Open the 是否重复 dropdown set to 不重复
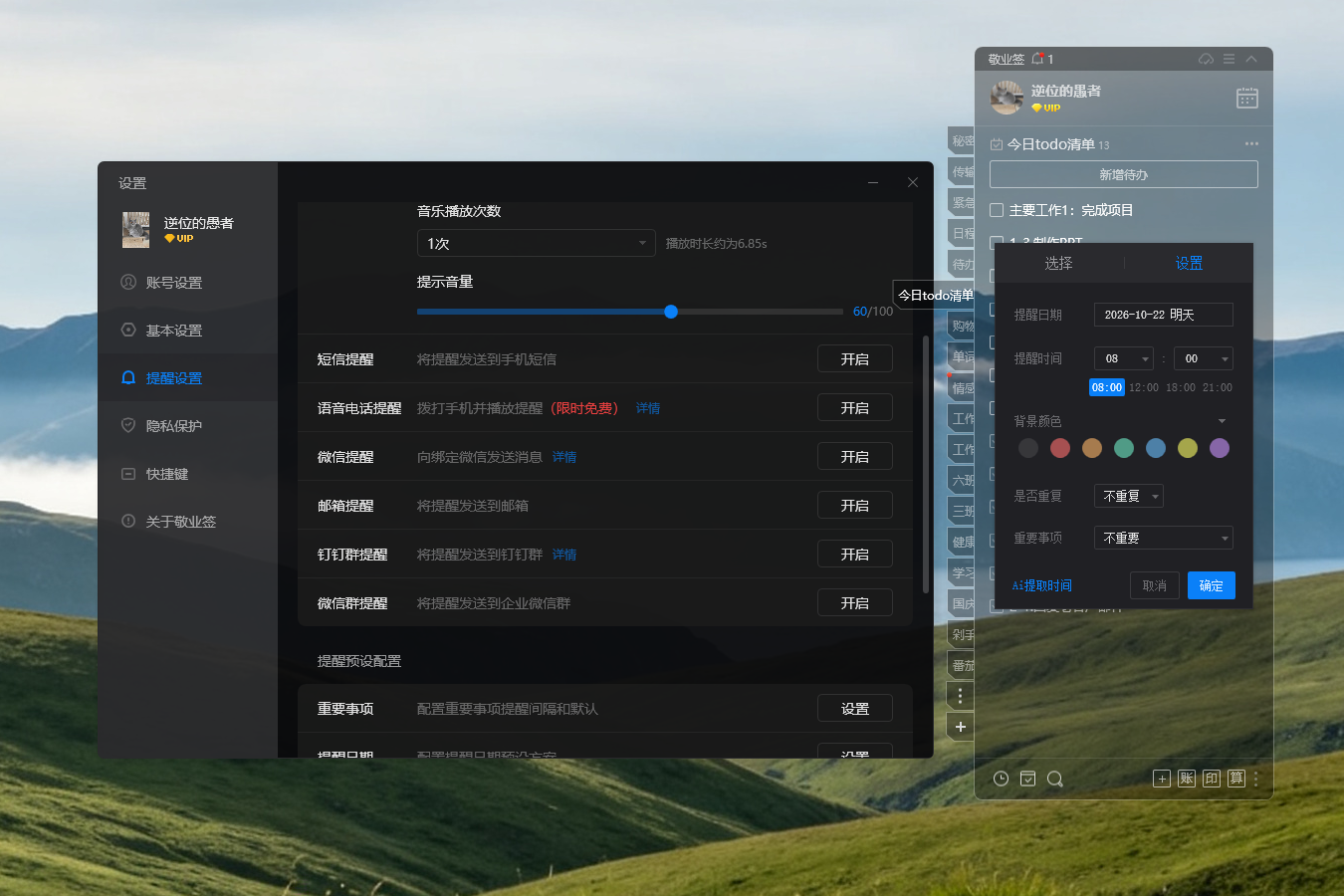The height and width of the screenshot is (896, 1344). (x=1128, y=496)
